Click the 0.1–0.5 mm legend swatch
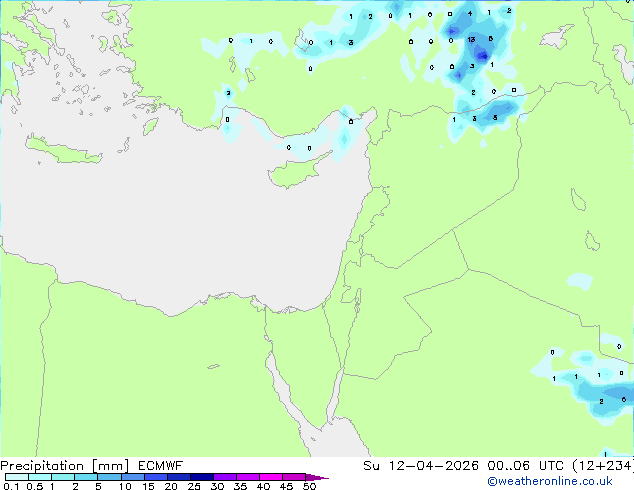 click(17, 477)
